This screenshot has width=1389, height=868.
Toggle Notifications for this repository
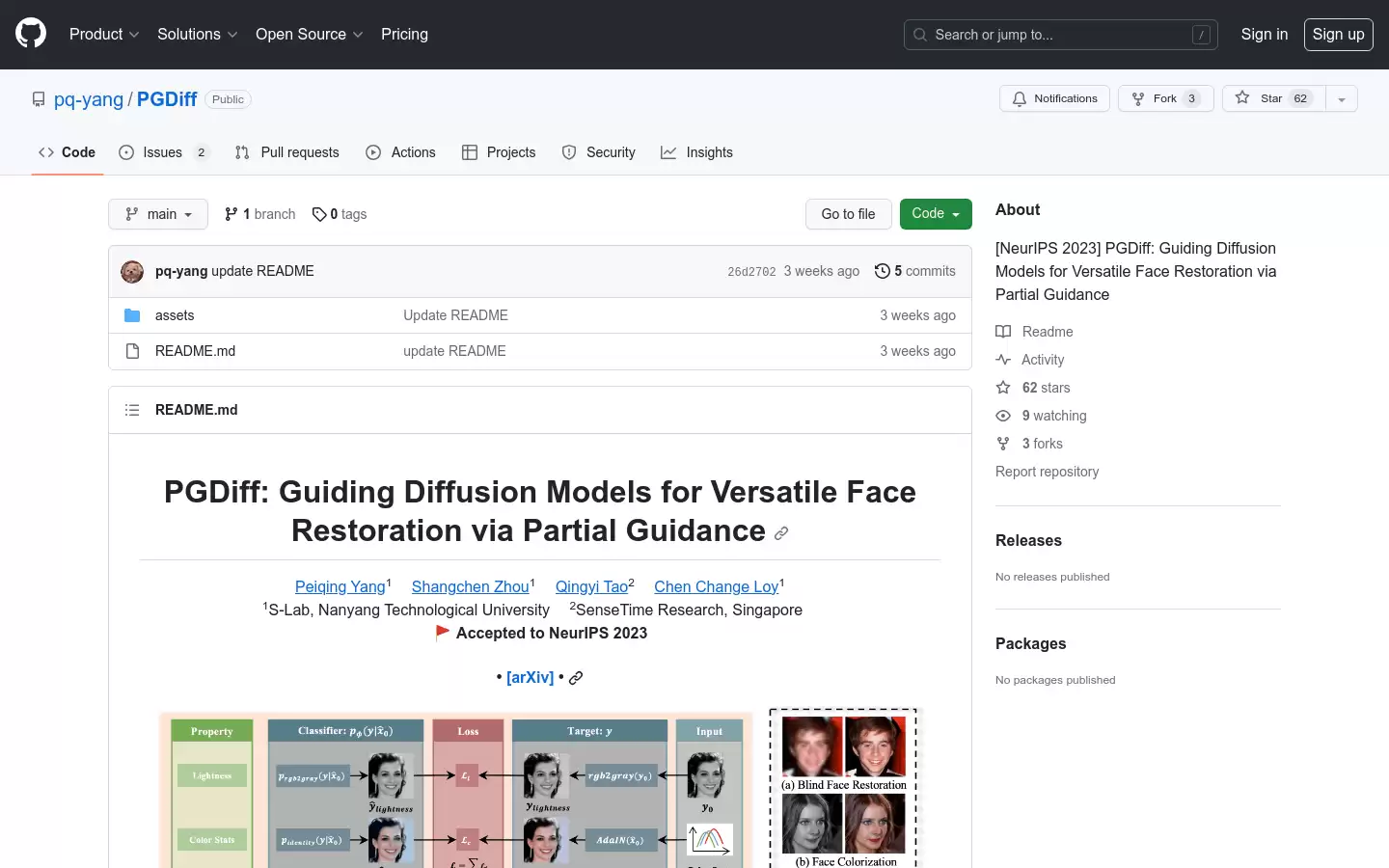[1055, 98]
